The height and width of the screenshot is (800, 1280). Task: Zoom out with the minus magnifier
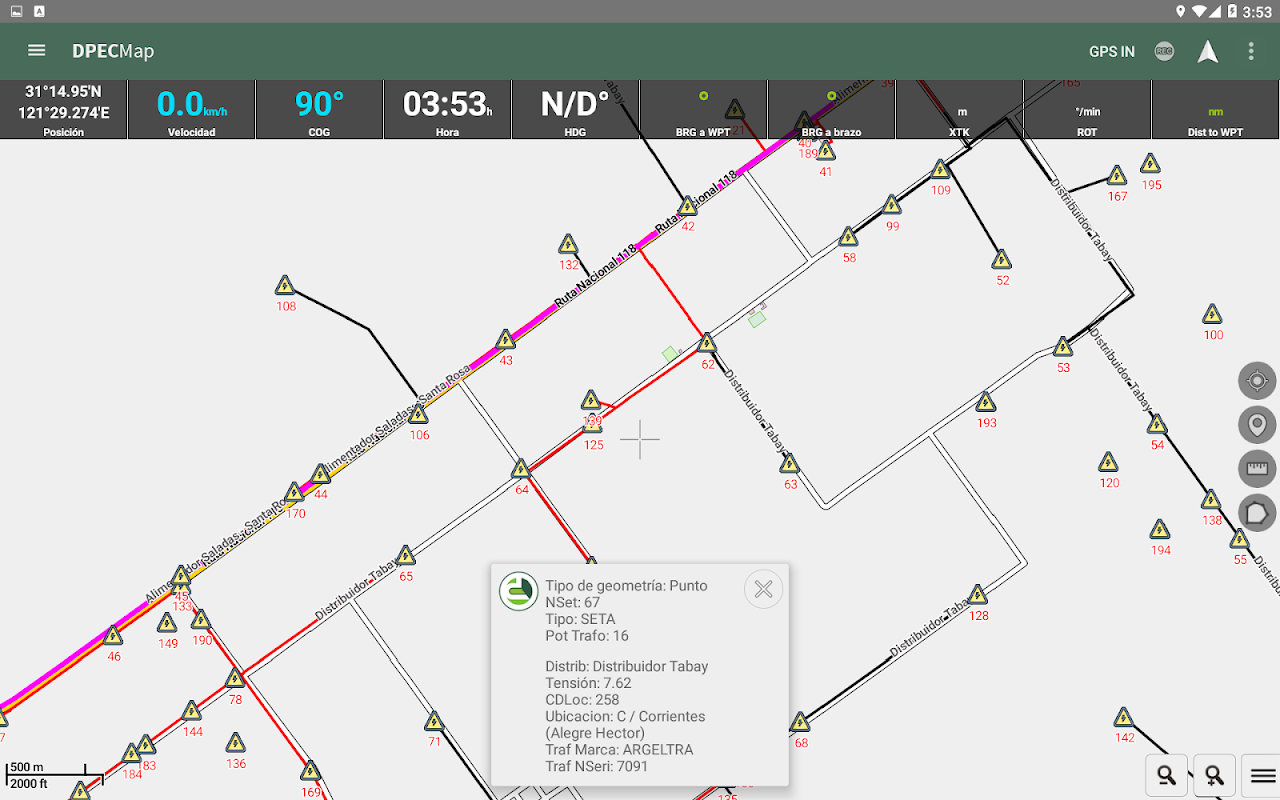pos(1166,775)
